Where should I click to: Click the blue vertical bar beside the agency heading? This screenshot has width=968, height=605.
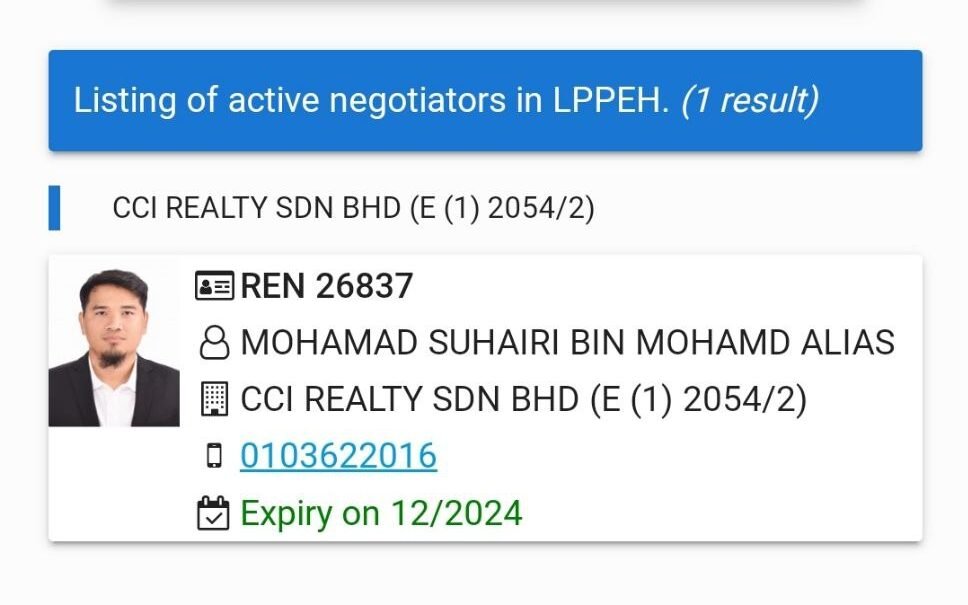coord(54,208)
